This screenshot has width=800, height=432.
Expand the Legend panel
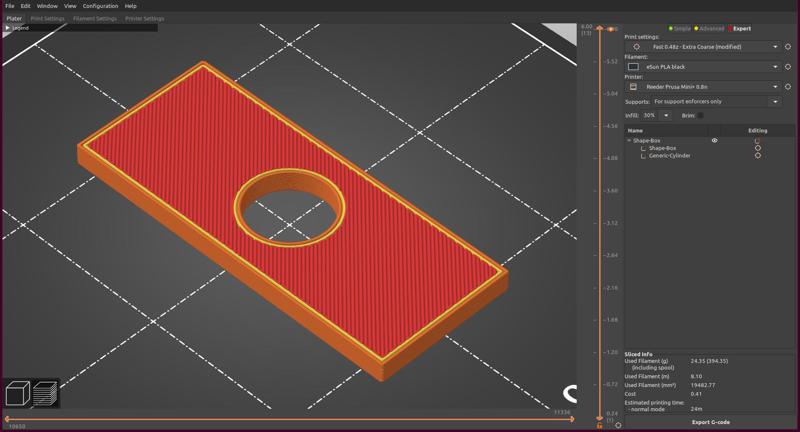point(8,28)
